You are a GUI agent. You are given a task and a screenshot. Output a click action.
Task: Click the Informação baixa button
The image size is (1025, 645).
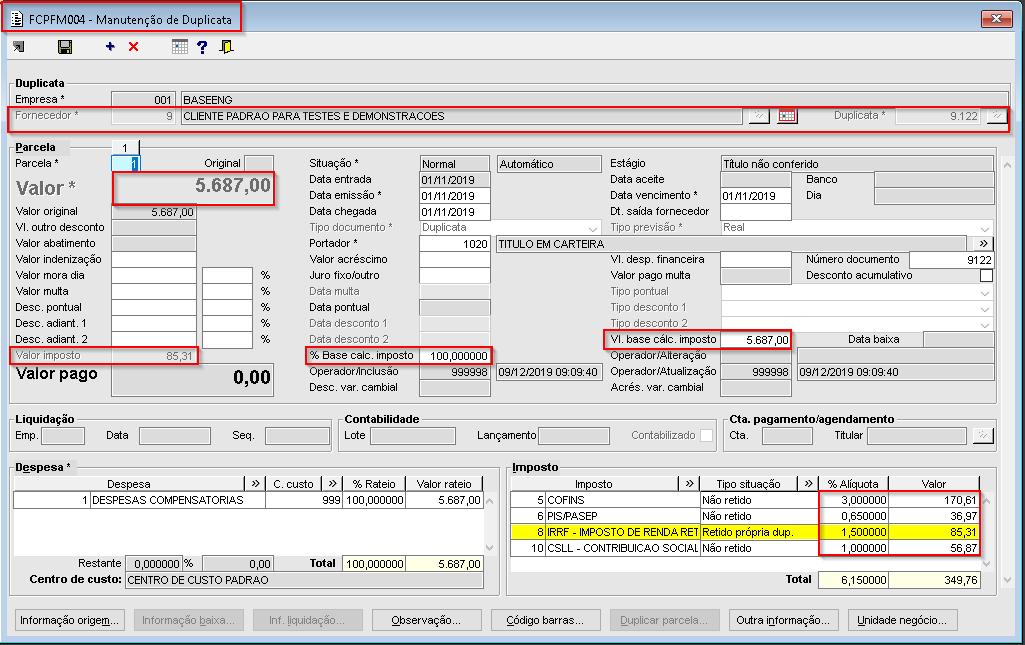(x=188, y=620)
